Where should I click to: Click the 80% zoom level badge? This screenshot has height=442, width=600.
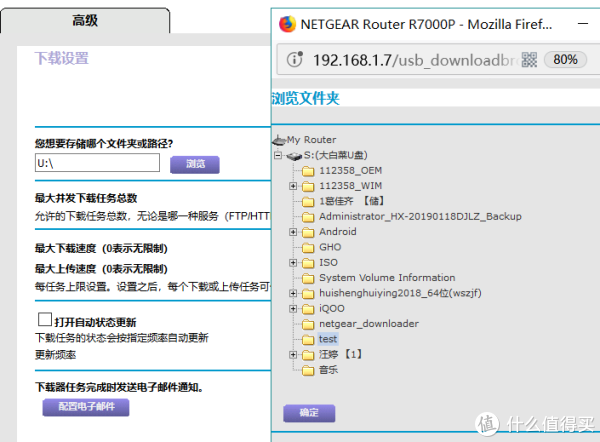coord(565,60)
